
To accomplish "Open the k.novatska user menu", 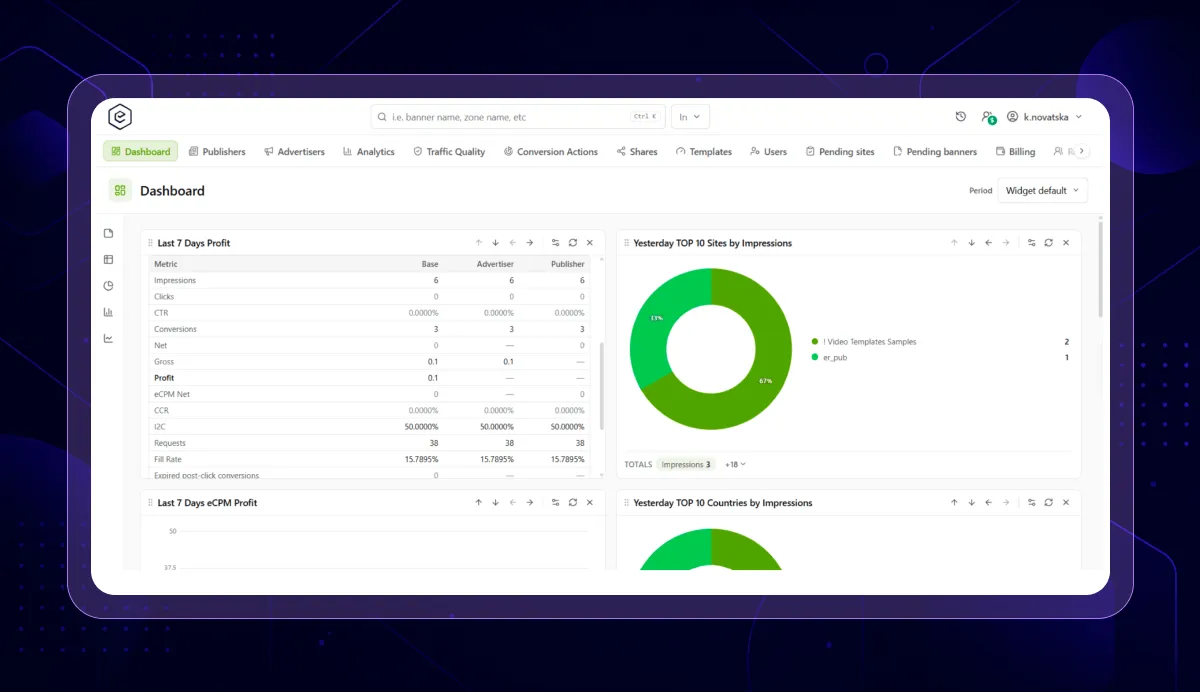I will (x=1044, y=117).
